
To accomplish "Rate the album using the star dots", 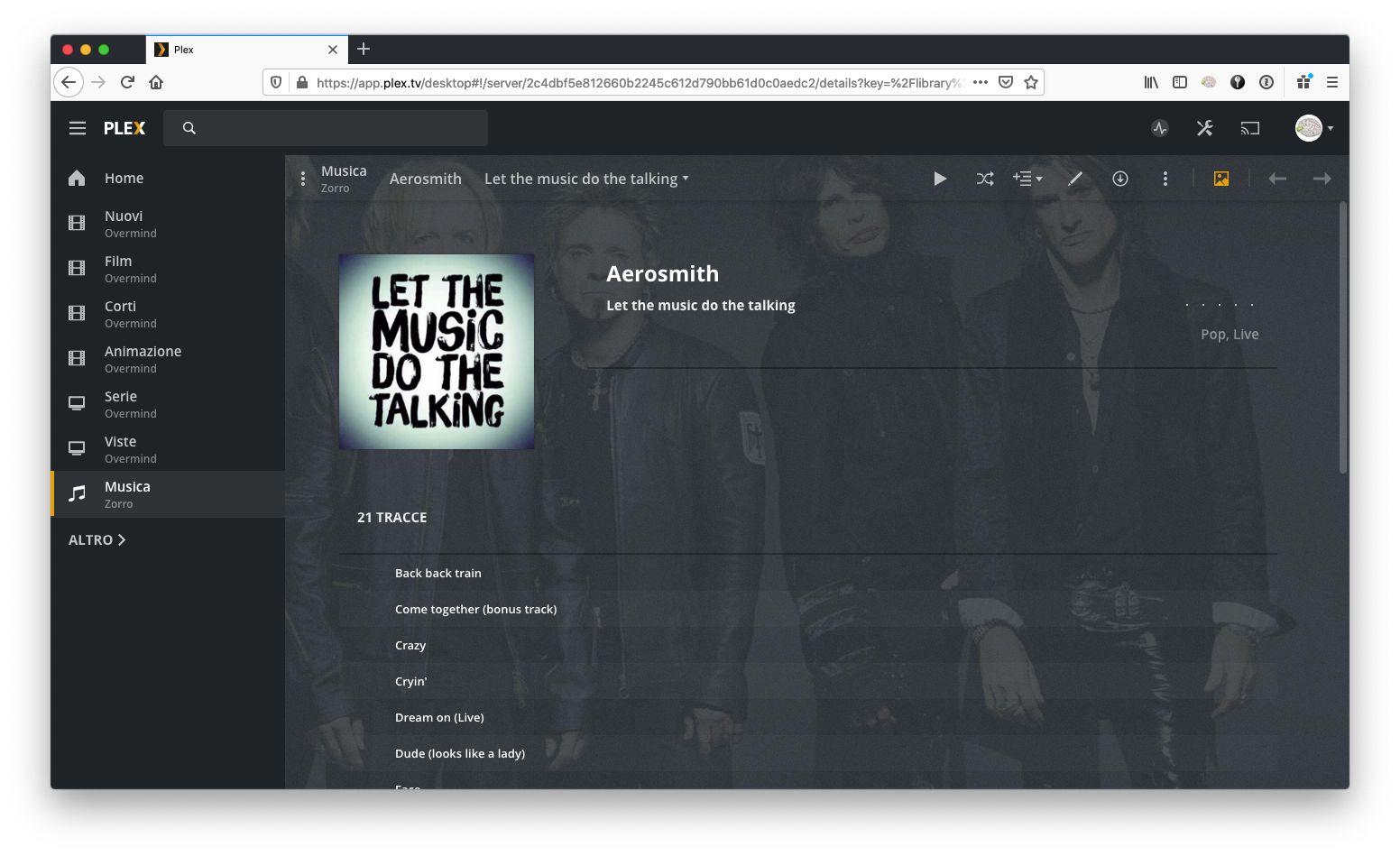I will pos(1220,305).
